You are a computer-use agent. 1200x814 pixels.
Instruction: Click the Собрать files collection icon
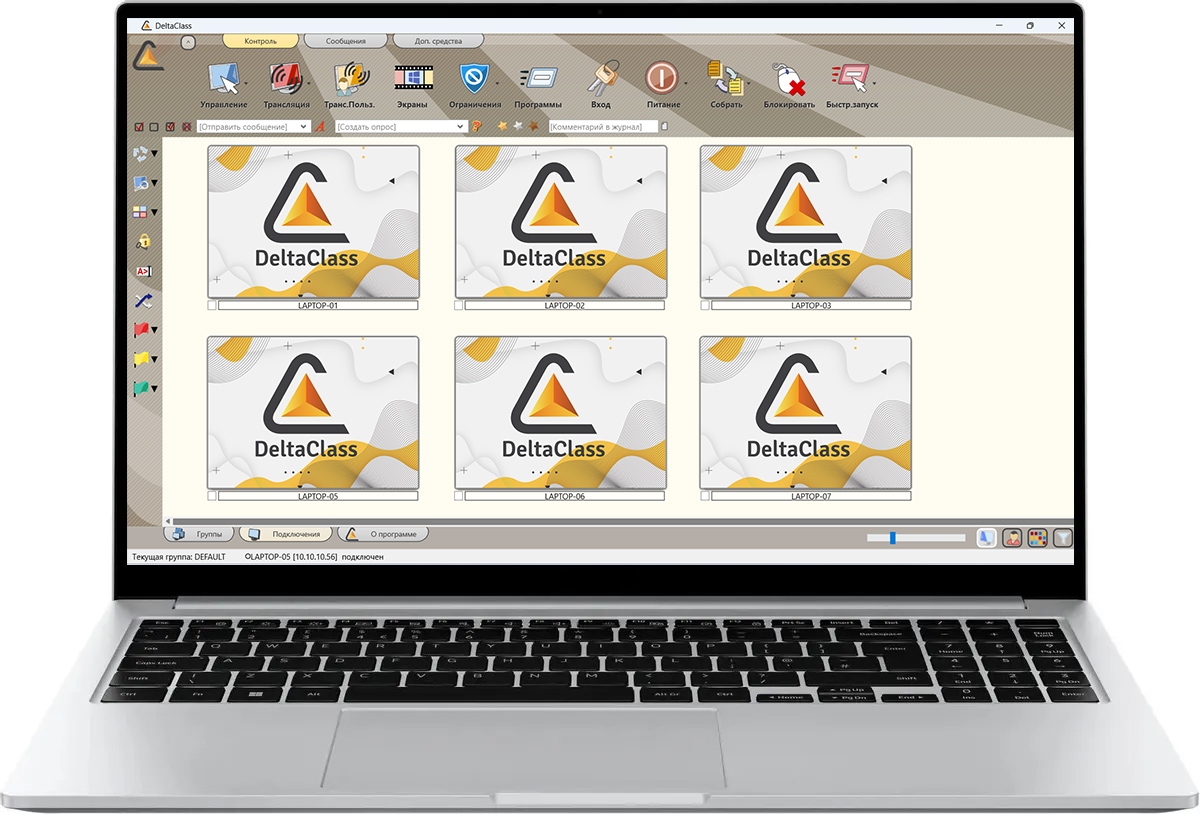(x=724, y=79)
